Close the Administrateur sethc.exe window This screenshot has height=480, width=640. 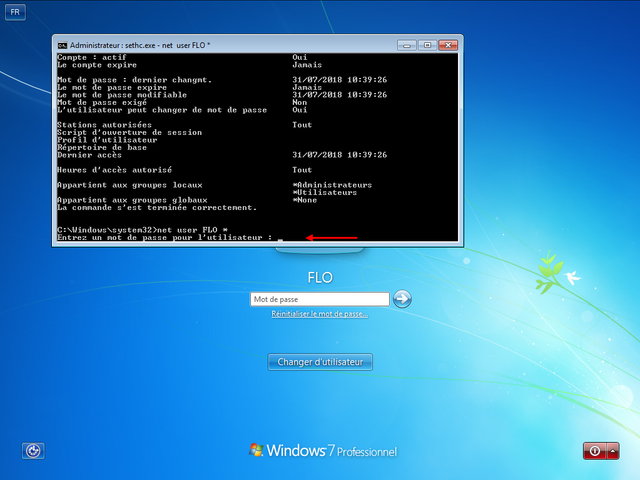click(448, 45)
